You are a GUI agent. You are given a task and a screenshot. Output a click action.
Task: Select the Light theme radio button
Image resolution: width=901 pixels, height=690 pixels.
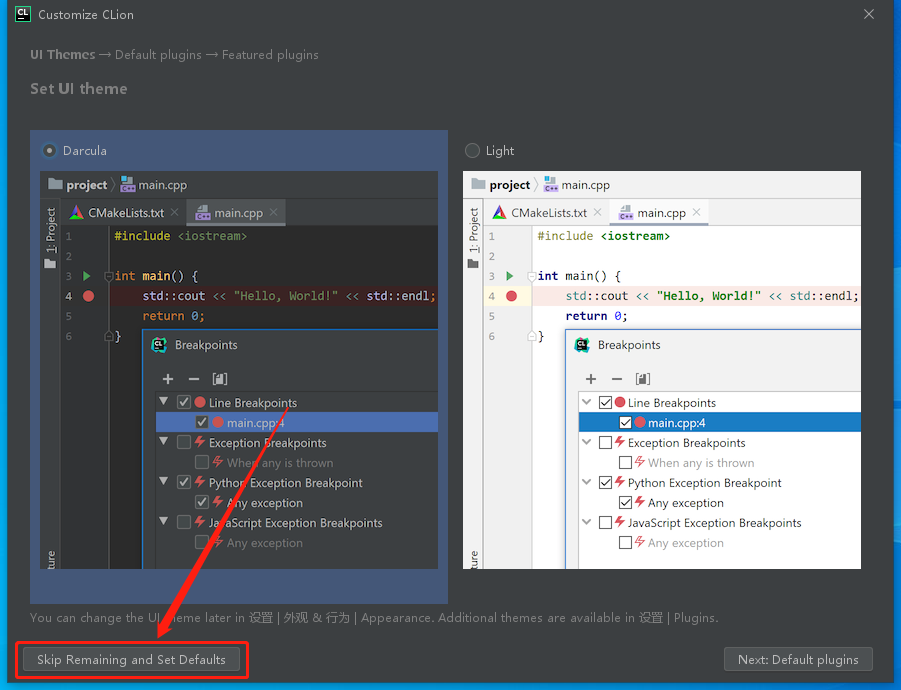(472, 151)
